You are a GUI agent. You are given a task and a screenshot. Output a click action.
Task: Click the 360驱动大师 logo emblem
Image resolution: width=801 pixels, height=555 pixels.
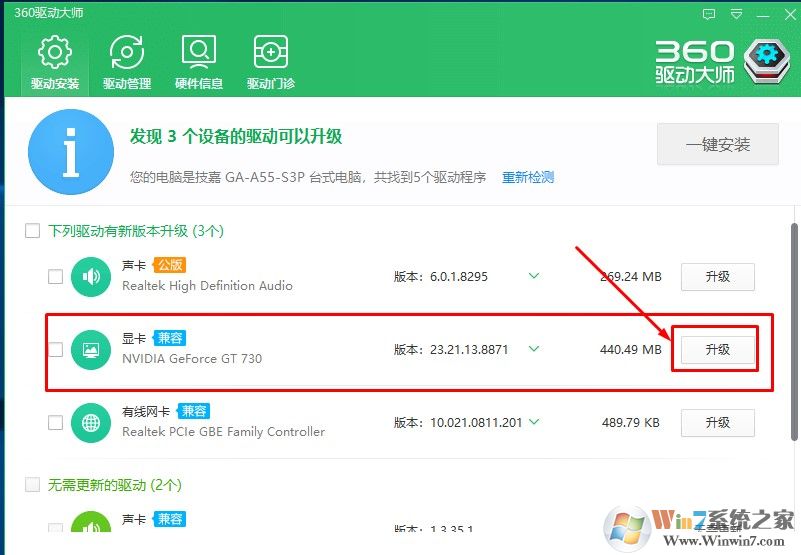[767, 61]
